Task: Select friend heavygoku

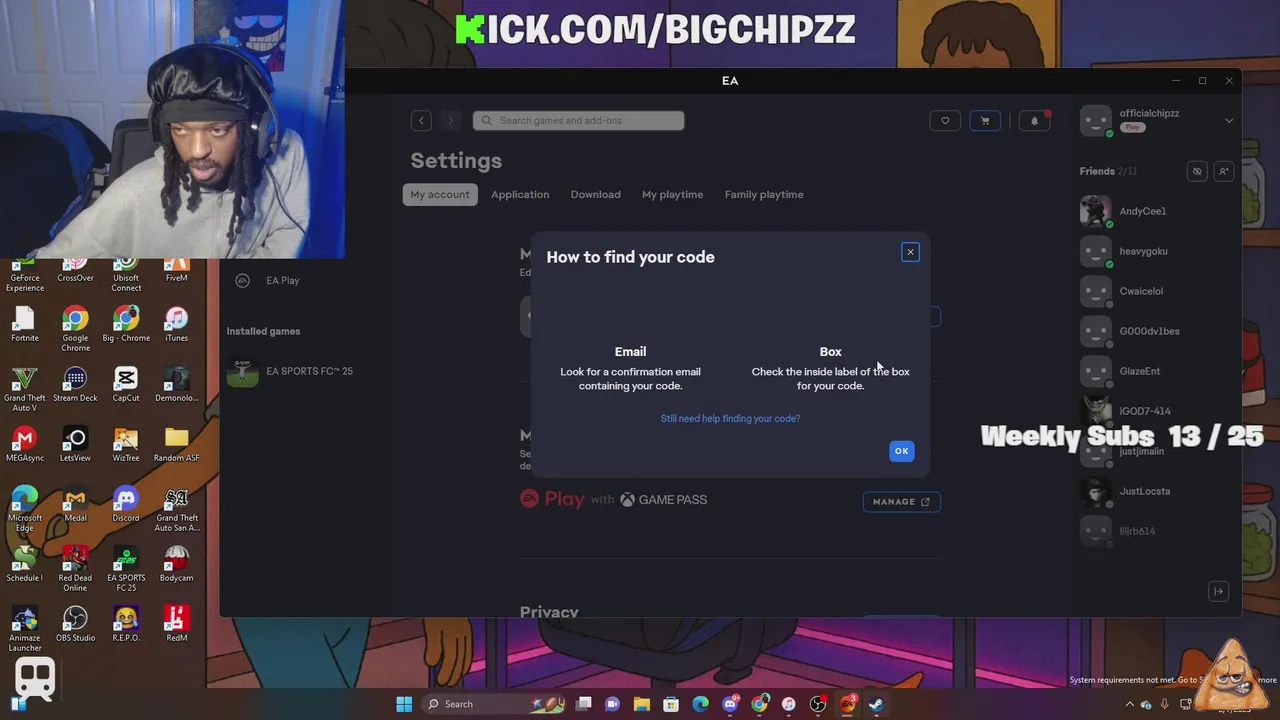Action: point(1143,251)
